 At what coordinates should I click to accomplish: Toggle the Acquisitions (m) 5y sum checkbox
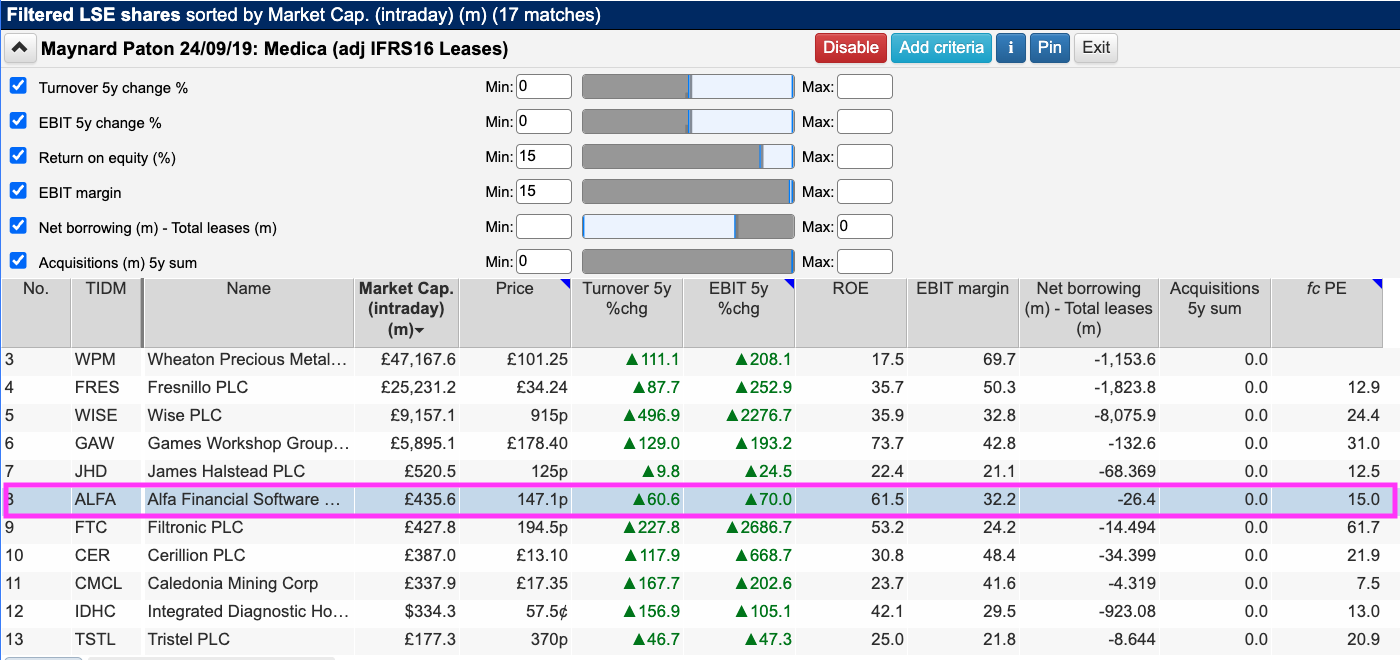(x=18, y=261)
